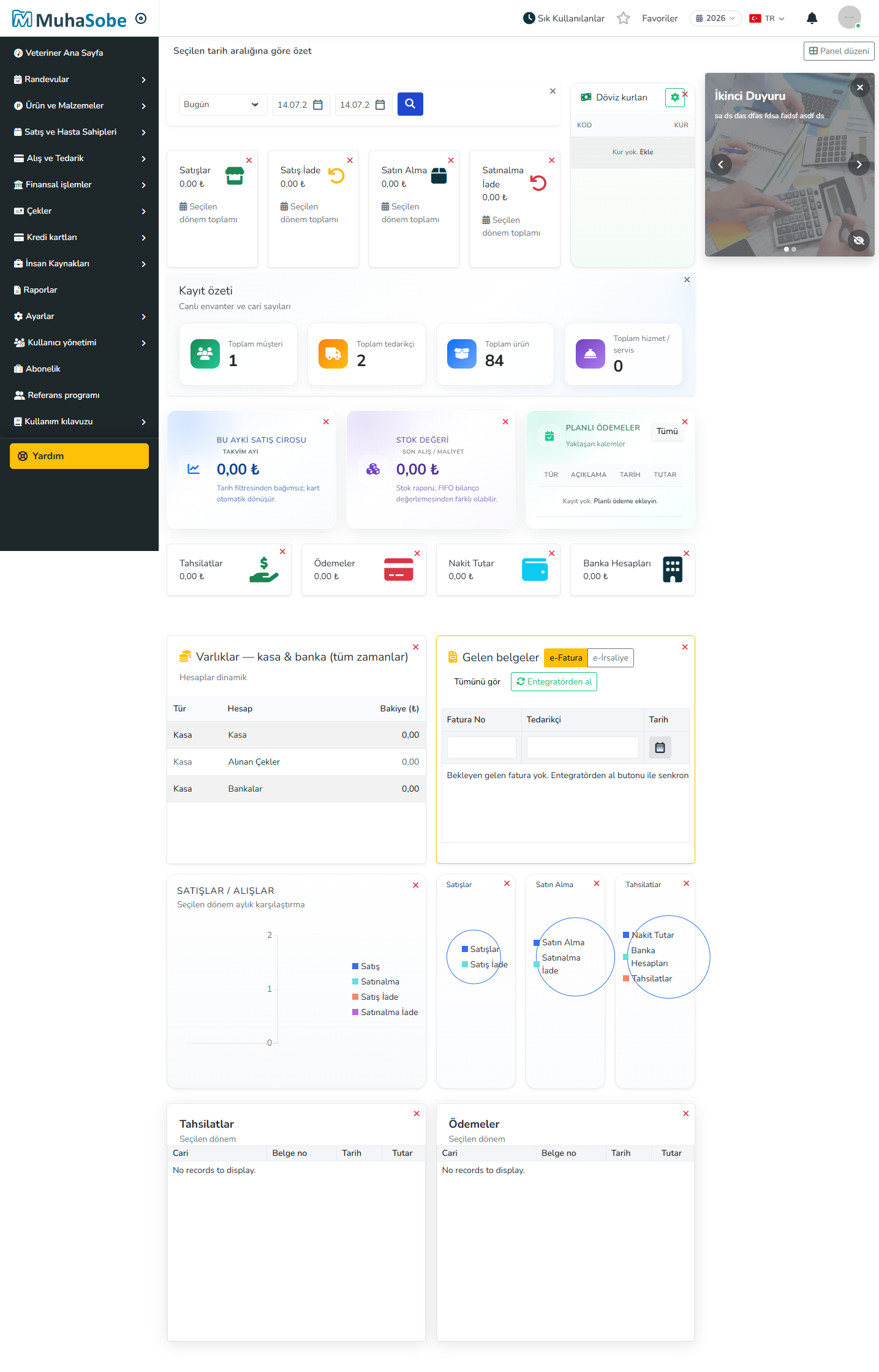Click the Toplam ürün box icon
The image size is (879, 1372).
point(462,354)
